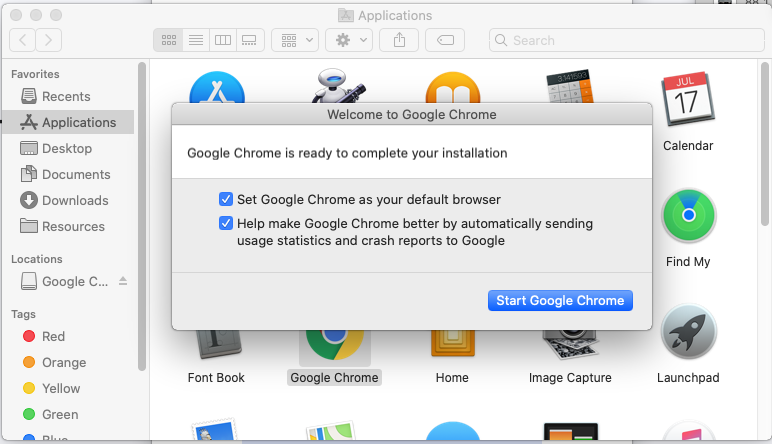Screen dimensions: 772x444
Task: Click the Image Capture file label
Action: tap(570, 378)
